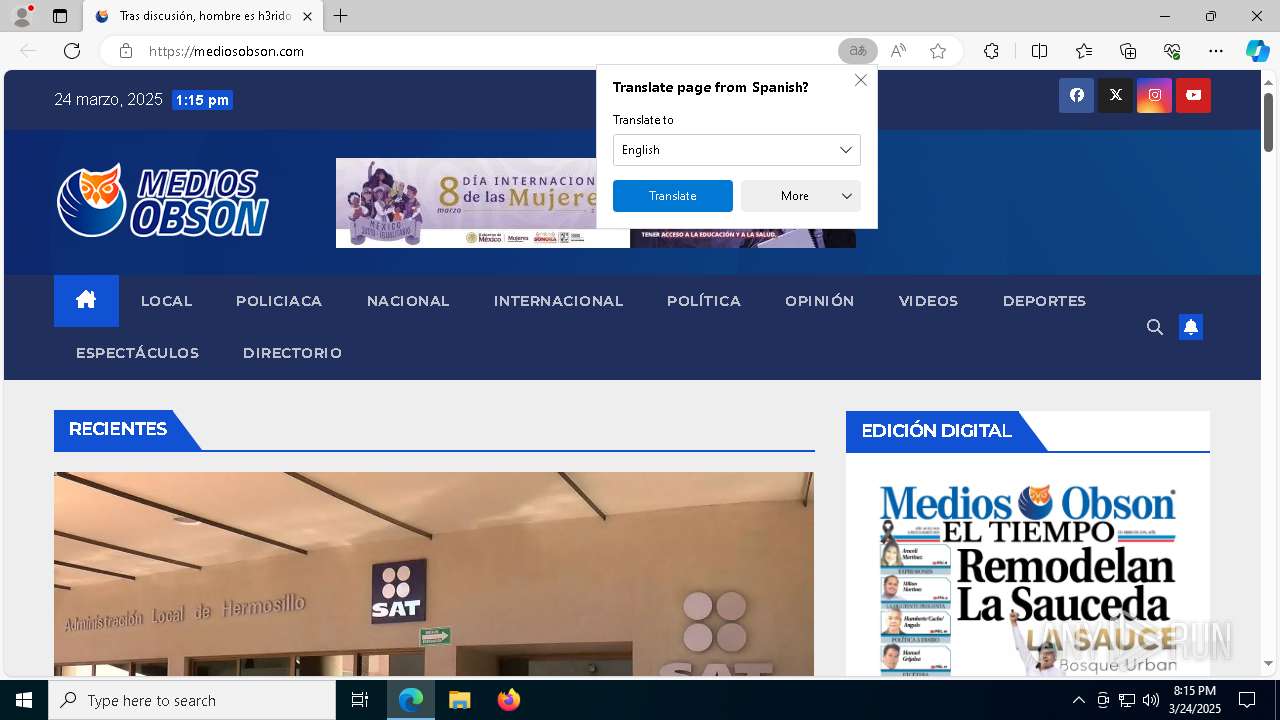
Task: Expand the More options dropdown
Action: tap(801, 196)
